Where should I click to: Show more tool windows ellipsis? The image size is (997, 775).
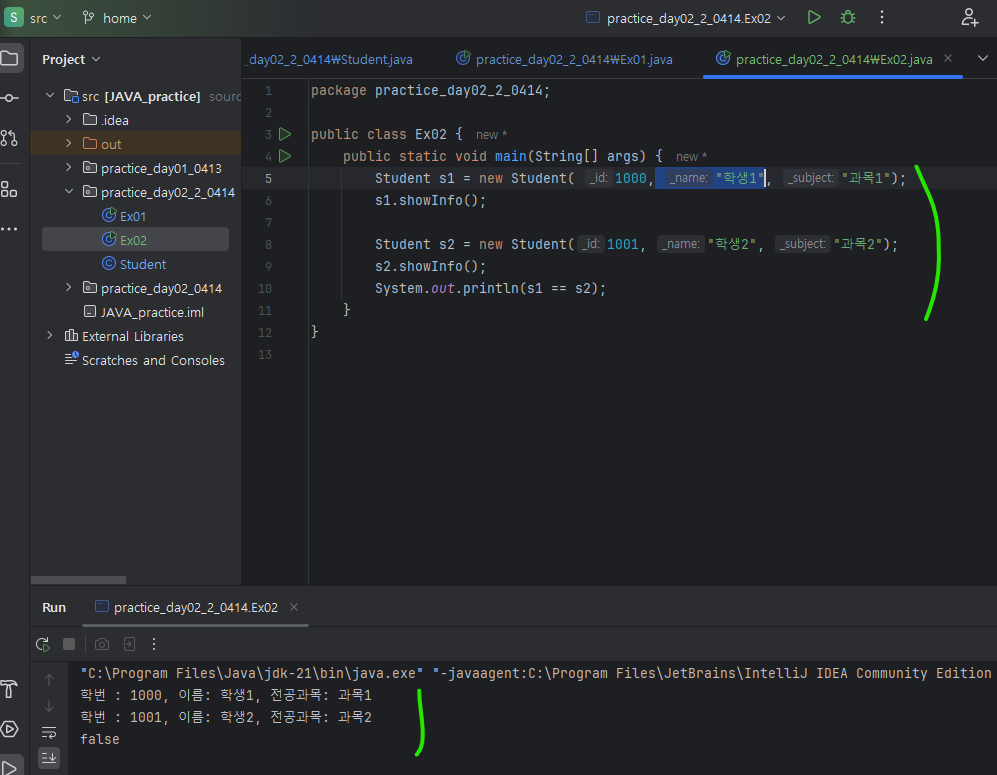pos(9,229)
